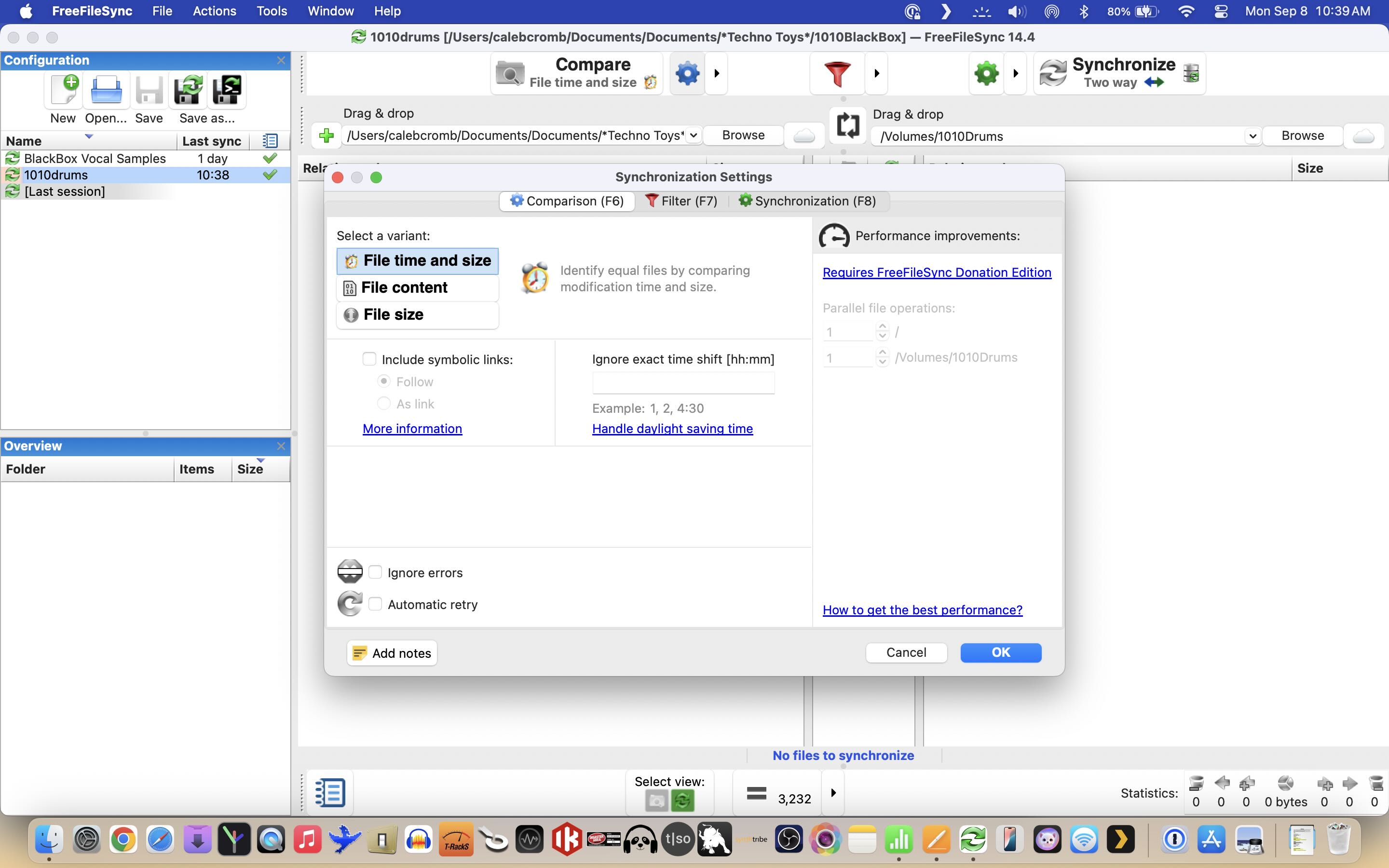Expand the arrow next to Compare settings
1389x868 pixels.
click(x=716, y=73)
